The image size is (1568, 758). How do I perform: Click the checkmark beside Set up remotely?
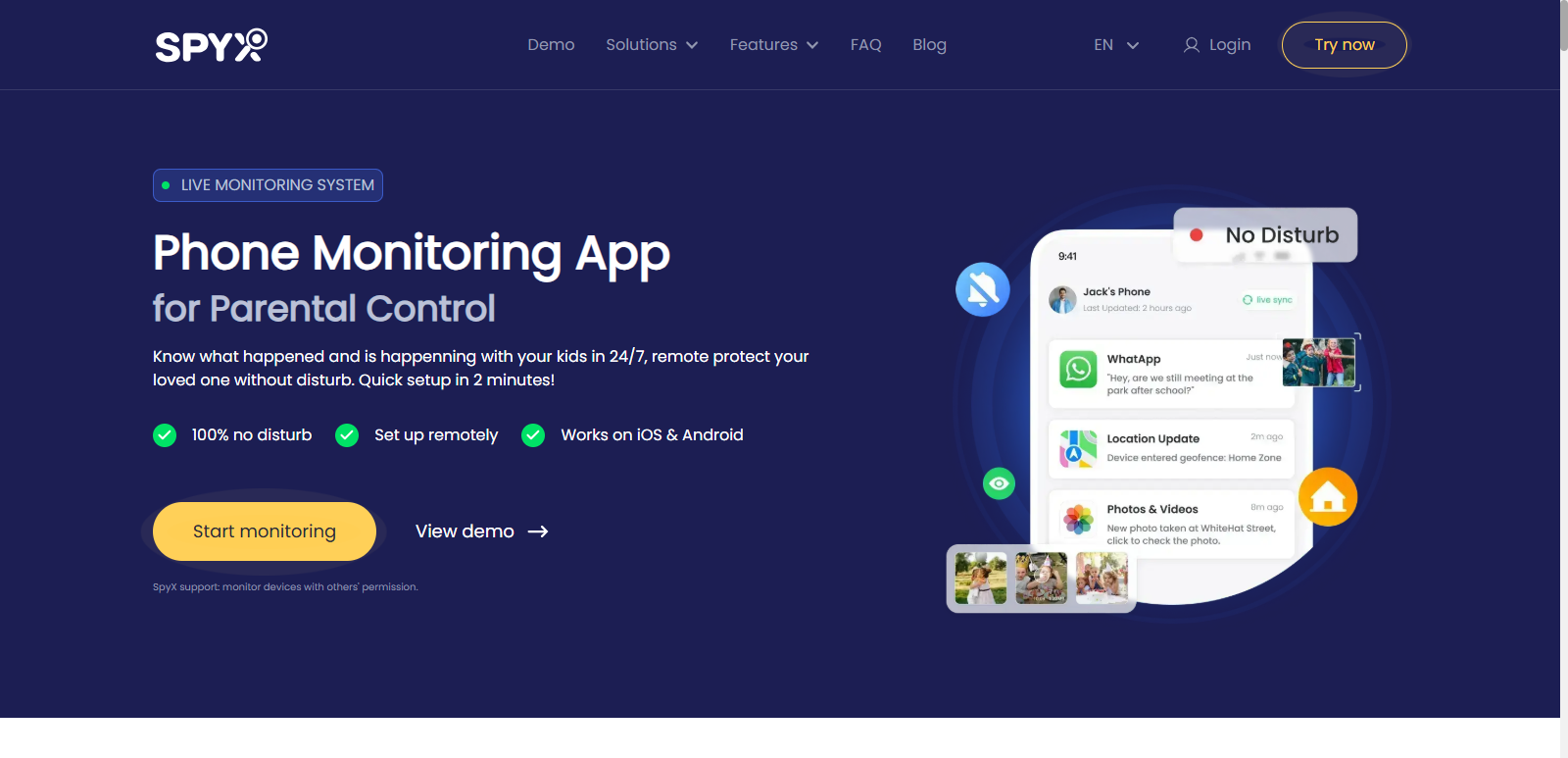[x=347, y=435]
